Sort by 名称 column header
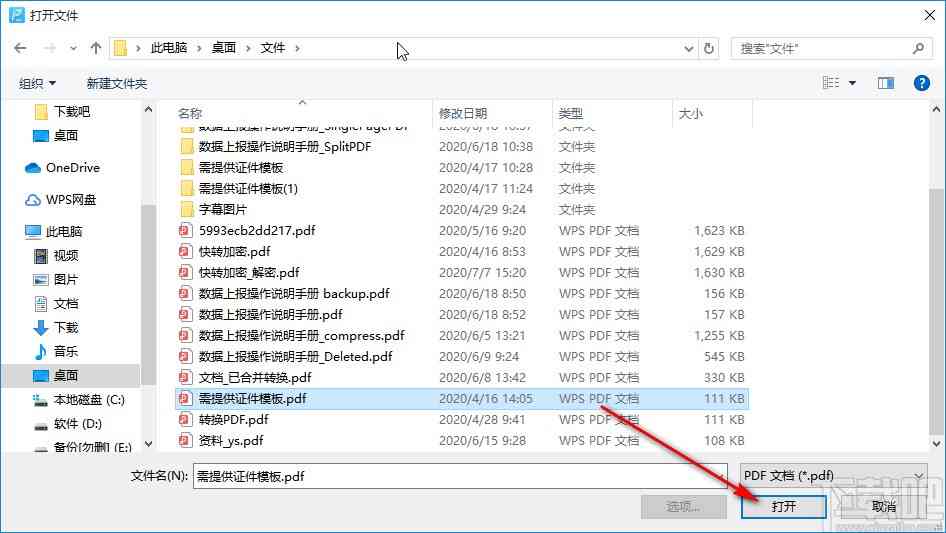Image resolution: width=946 pixels, height=533 pixels. (x=189, y=113)
